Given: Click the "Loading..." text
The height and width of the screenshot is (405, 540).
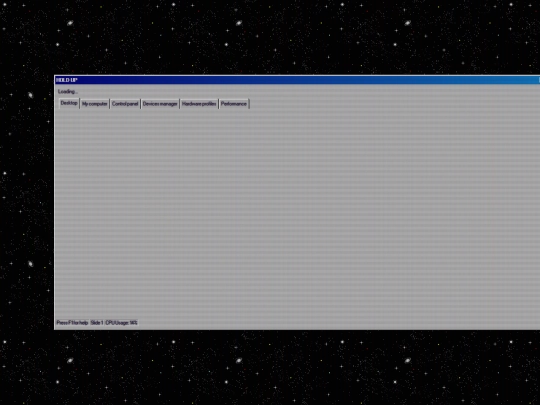Looking at the screenshot, I should tap(68, 92).
